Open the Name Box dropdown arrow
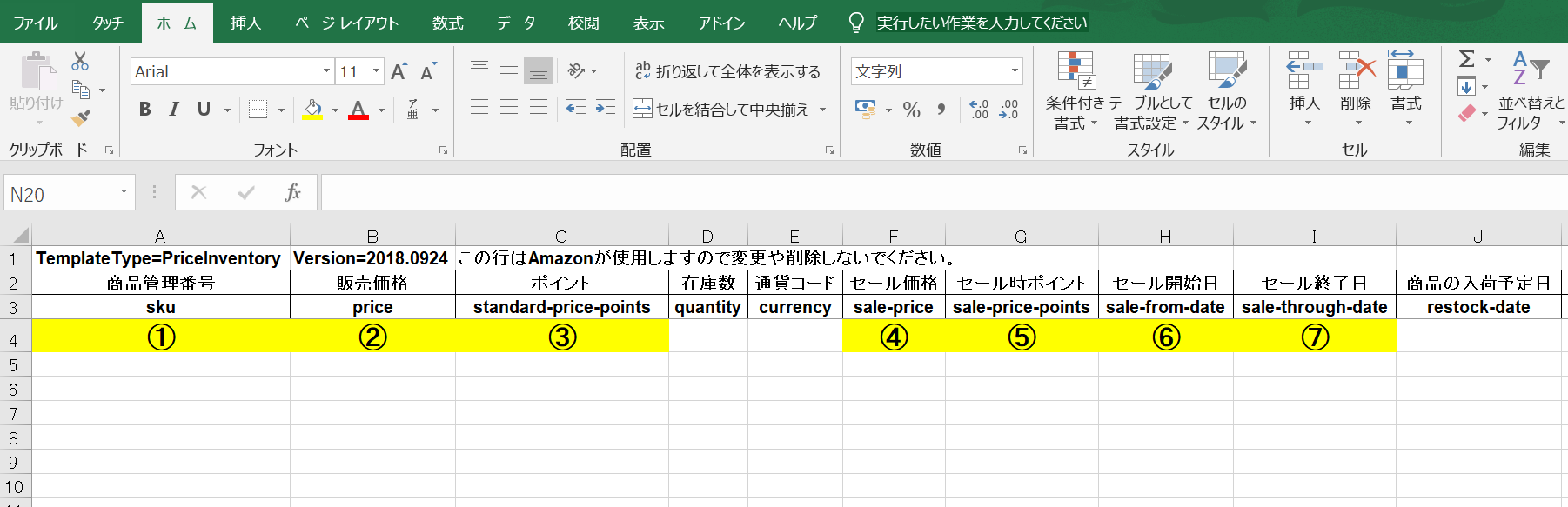The image size is (1568, 507). 124,192
